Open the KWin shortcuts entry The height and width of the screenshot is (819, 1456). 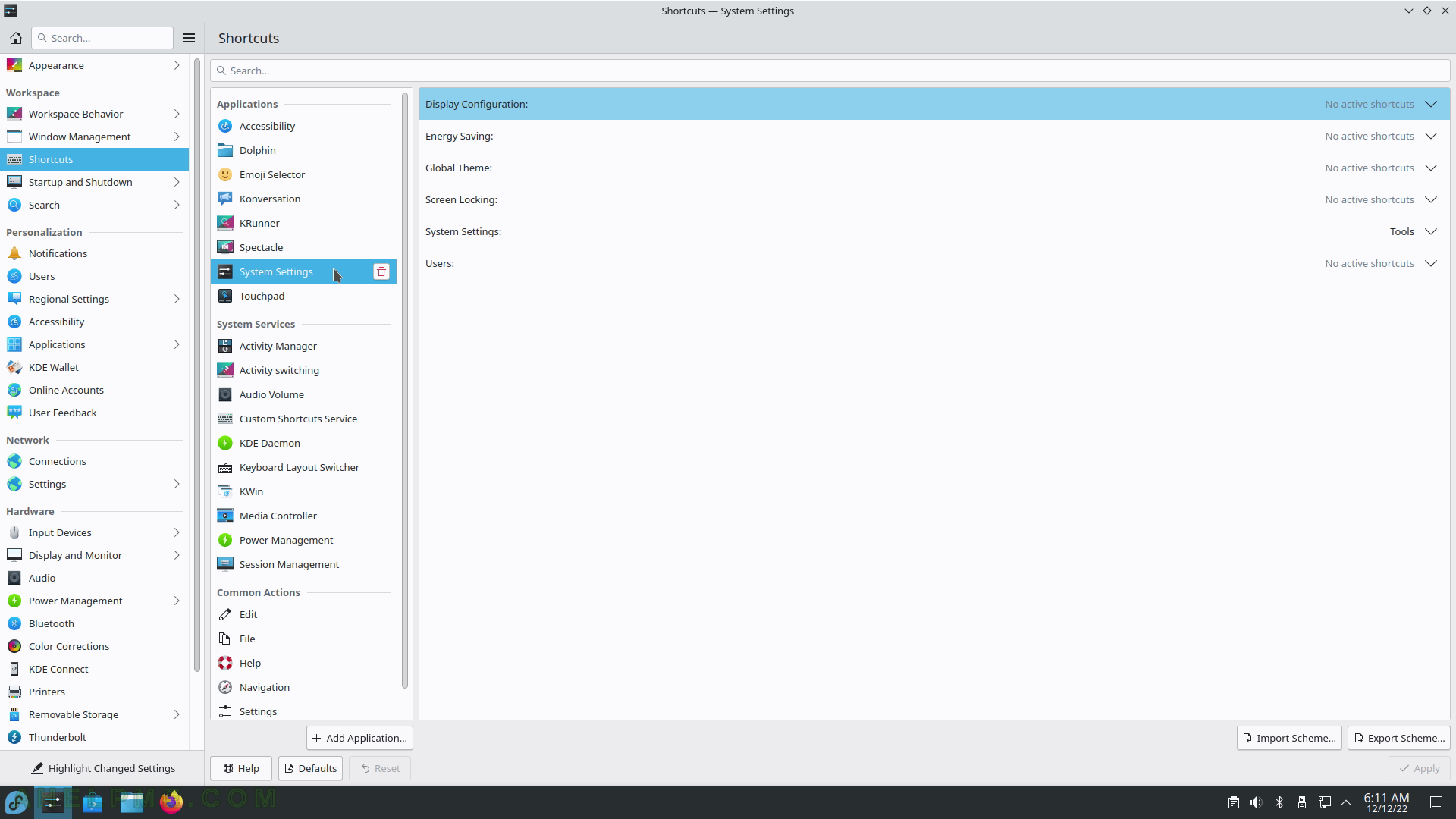pos(303,491)
